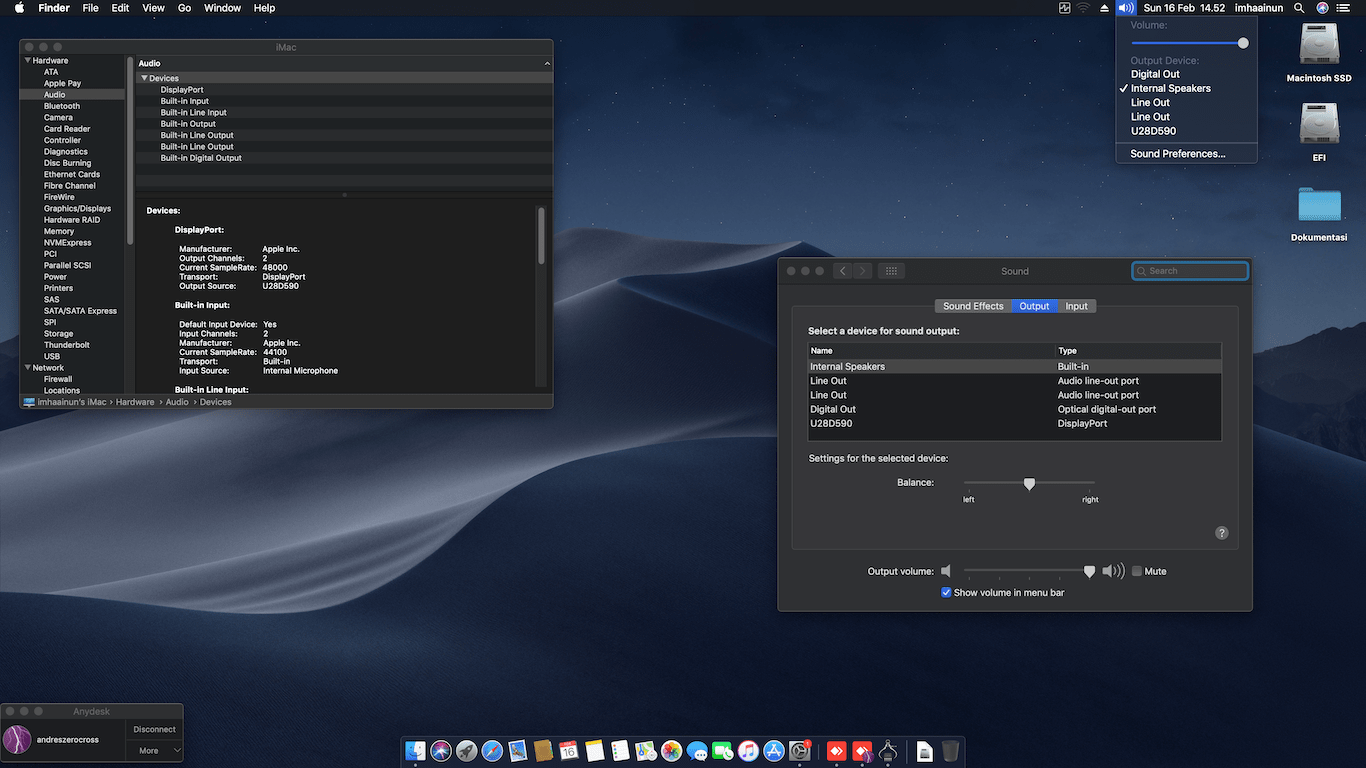The image size is (1366, 768).
Task: Open Notes icon in dock
Action: click(x=595, y=751)
